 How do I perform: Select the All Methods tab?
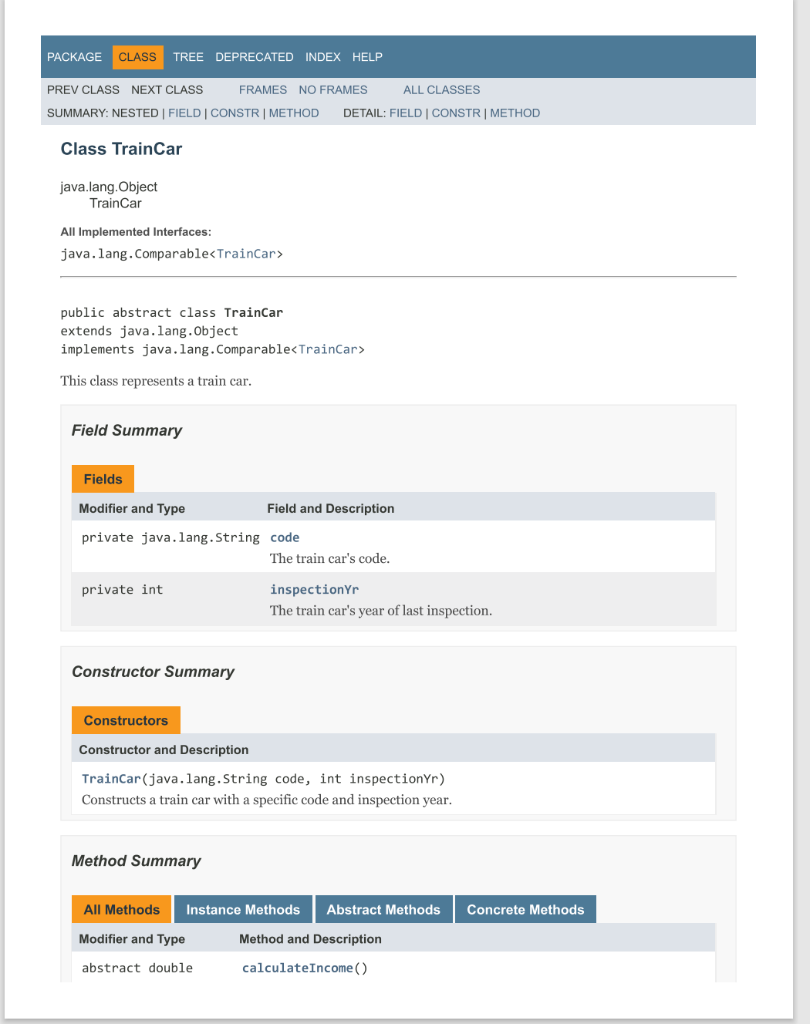pos(121,909)
